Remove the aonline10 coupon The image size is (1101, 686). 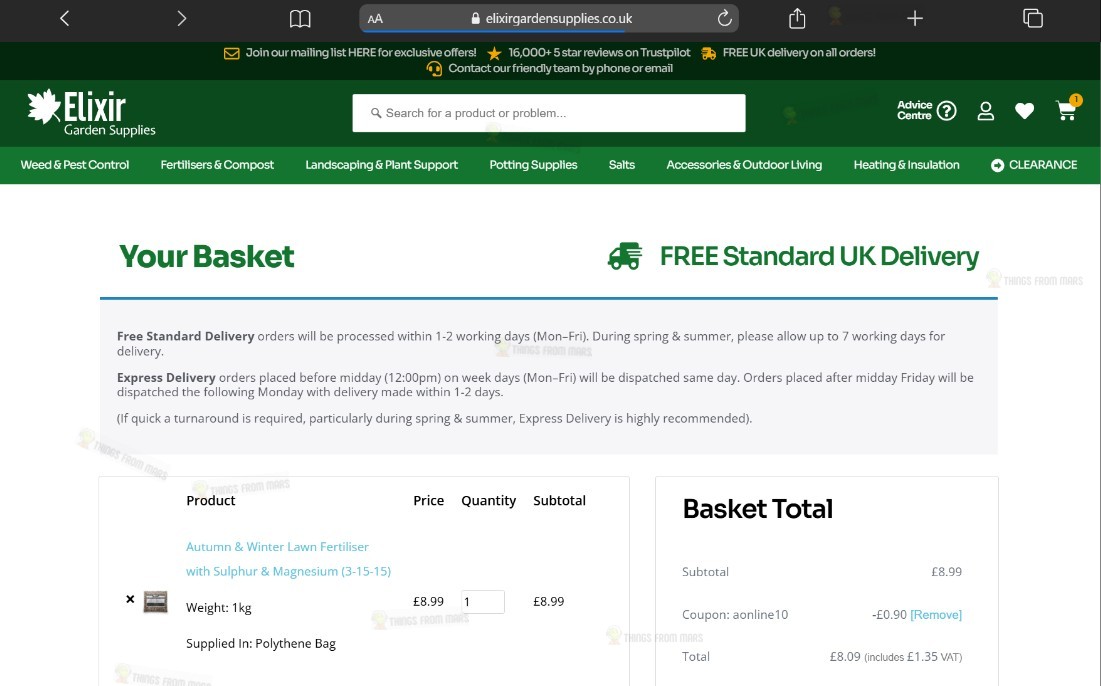pyautogui.click(x=936, y=614)
